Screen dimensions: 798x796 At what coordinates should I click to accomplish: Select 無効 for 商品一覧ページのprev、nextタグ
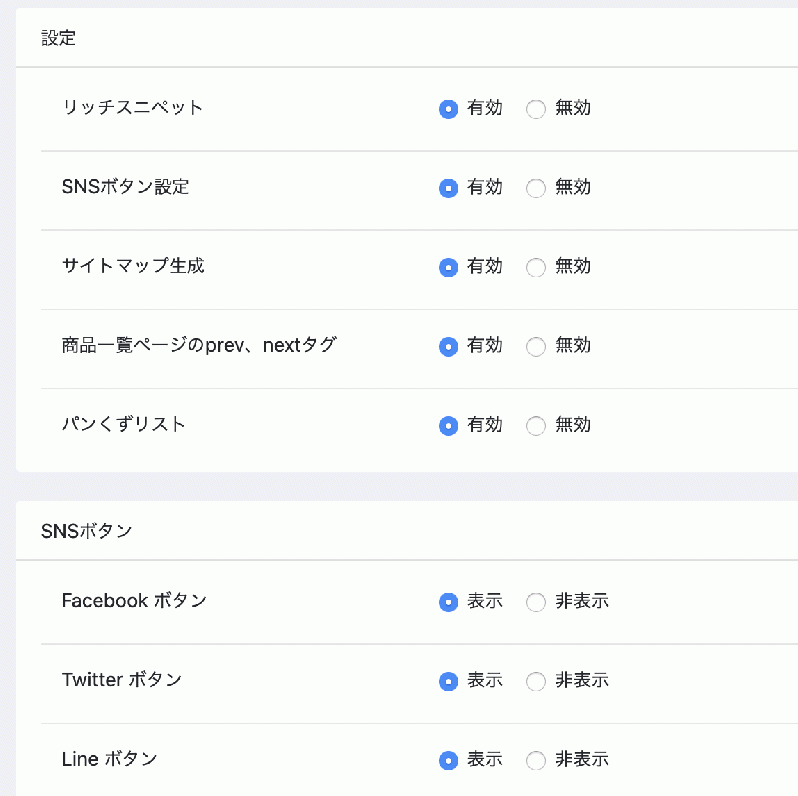(x=536, y=347)
